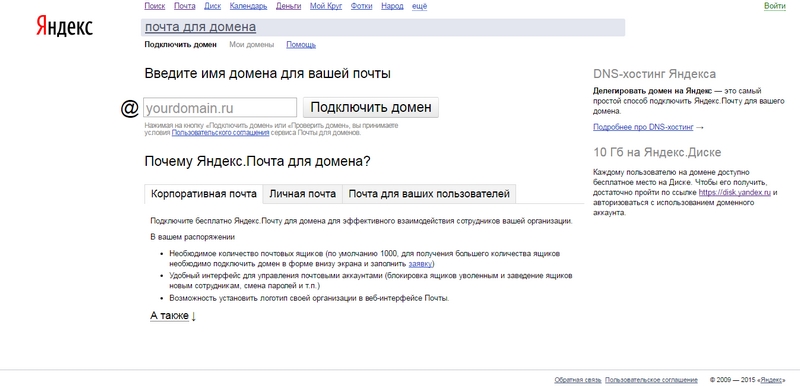Switch to the Корпоративная почта tab
The width and height of the screenshot is (800, 387).
coord(204,194)
